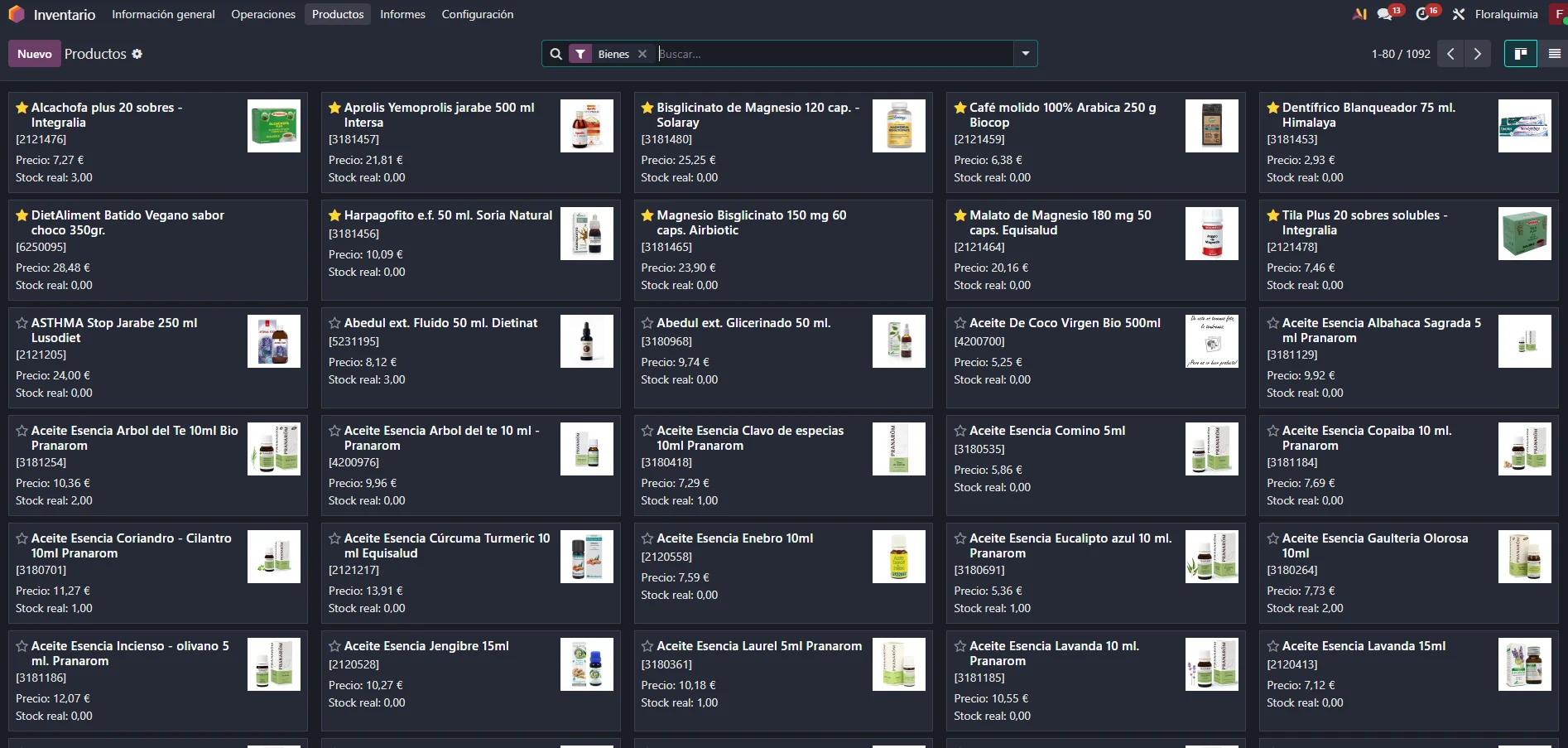Mark ASTHMA Stop Jarabe as favorite
This screenshot has height=748, width=1568.
[x=22, y=323]
